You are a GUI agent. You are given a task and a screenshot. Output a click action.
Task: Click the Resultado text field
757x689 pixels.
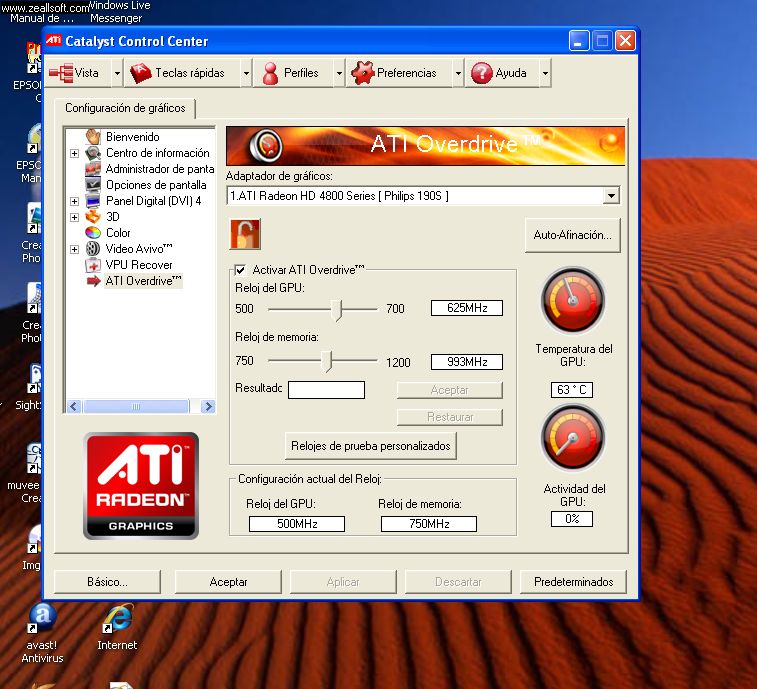pyautogui.click(x=326, y=390)
